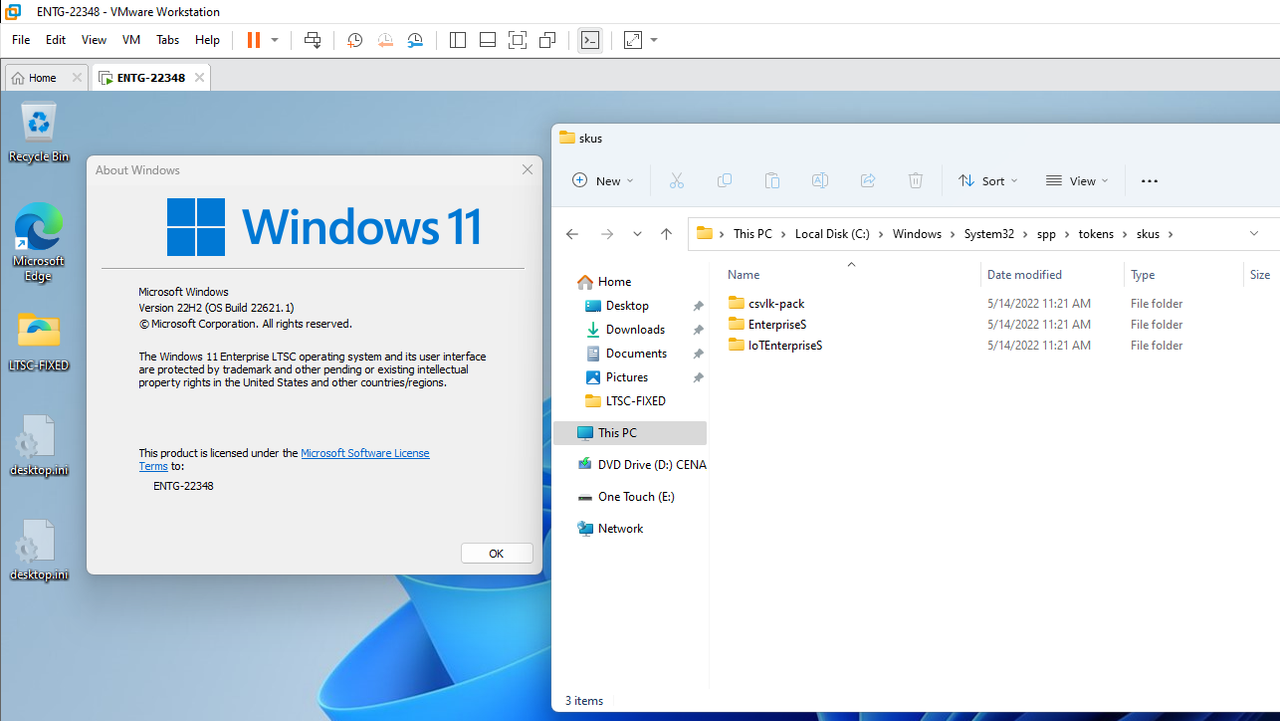The image size is (1280, 721).
Task: Open the stretch guest dropdown arrow
Action: [654, 40]
